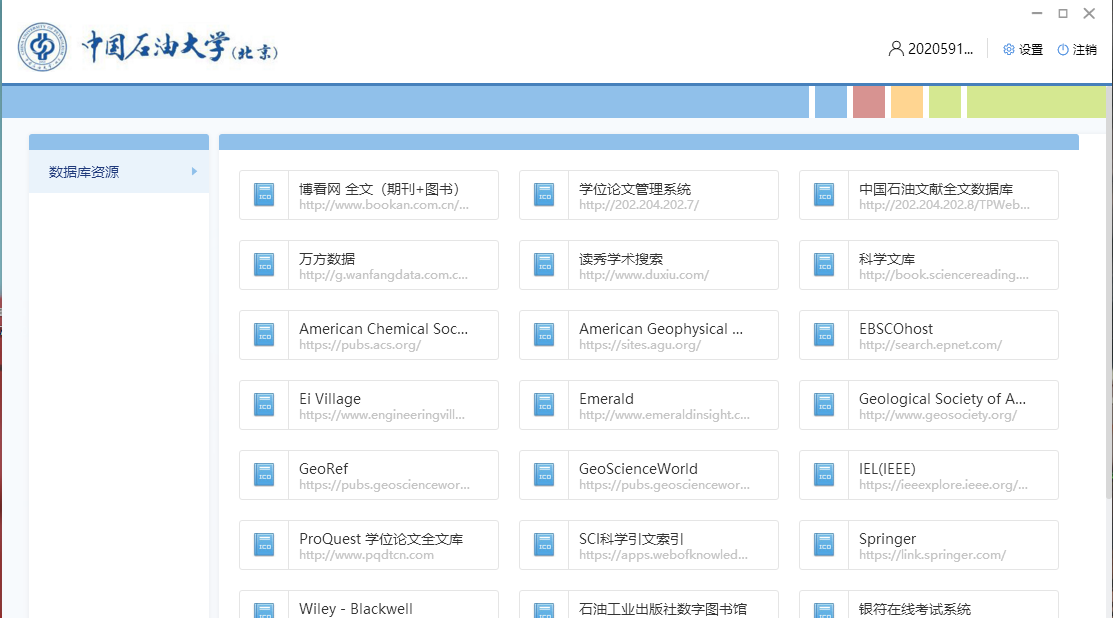Open the IEL(IEEE) URL link
This screenshot has width=1113, height=618.
[942, 485]
